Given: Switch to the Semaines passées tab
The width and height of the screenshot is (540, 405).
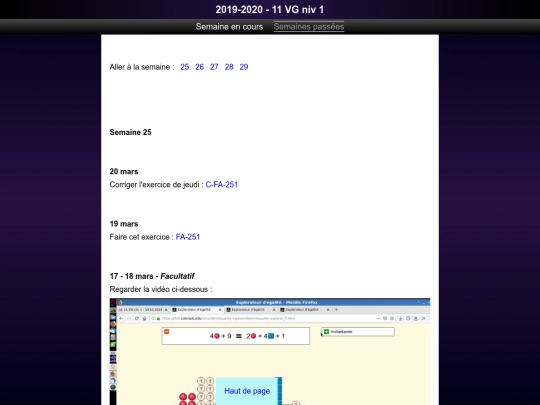Looking at the screenshot, I should [x=309, y=27].
